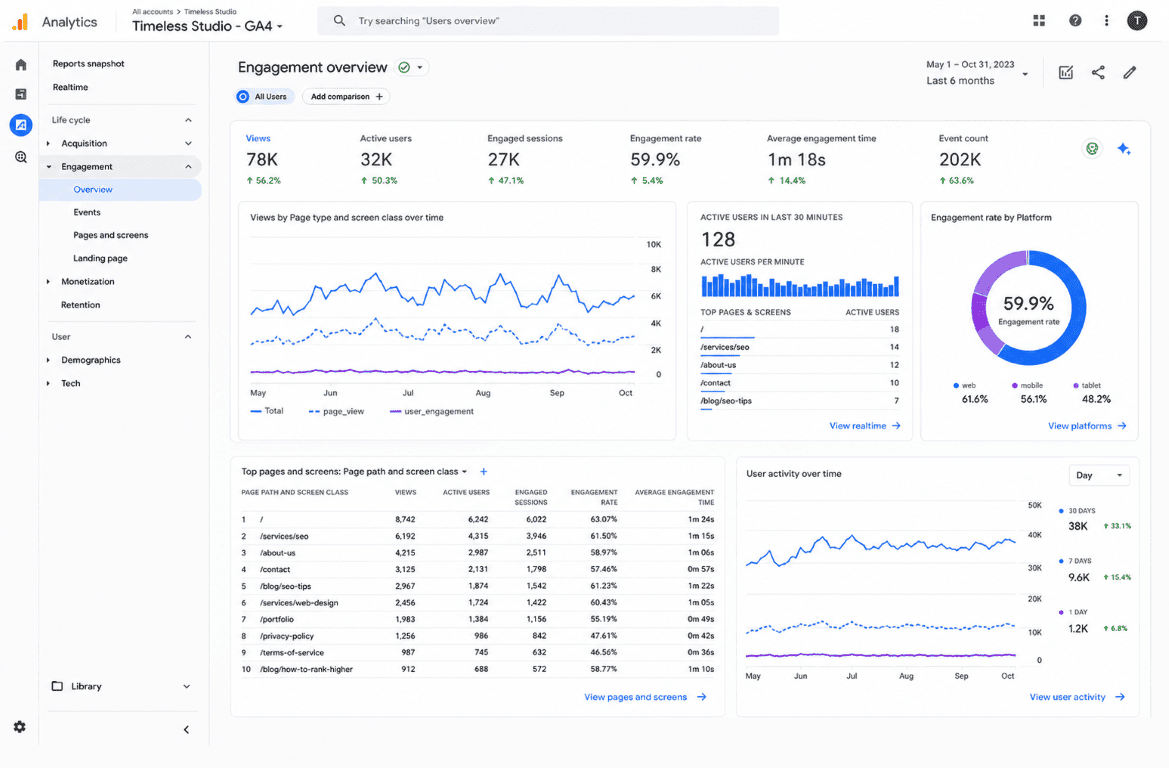This screenshot has width=1169, height=768.
Task: Open the Day granularity dropdown
Action: click(1099, 475)
